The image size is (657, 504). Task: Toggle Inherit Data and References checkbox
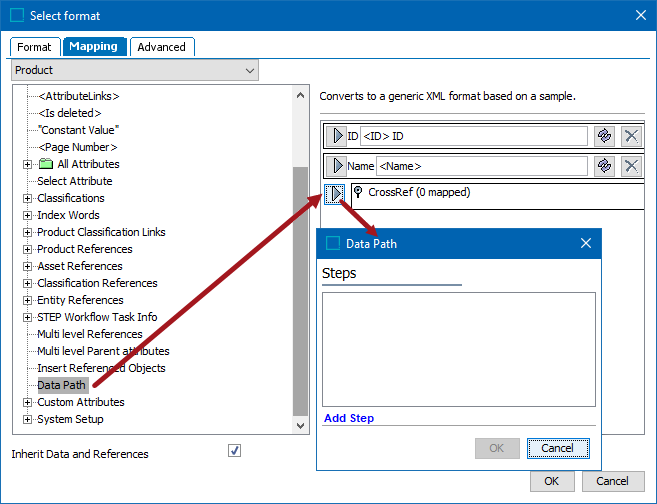(234, 451)
